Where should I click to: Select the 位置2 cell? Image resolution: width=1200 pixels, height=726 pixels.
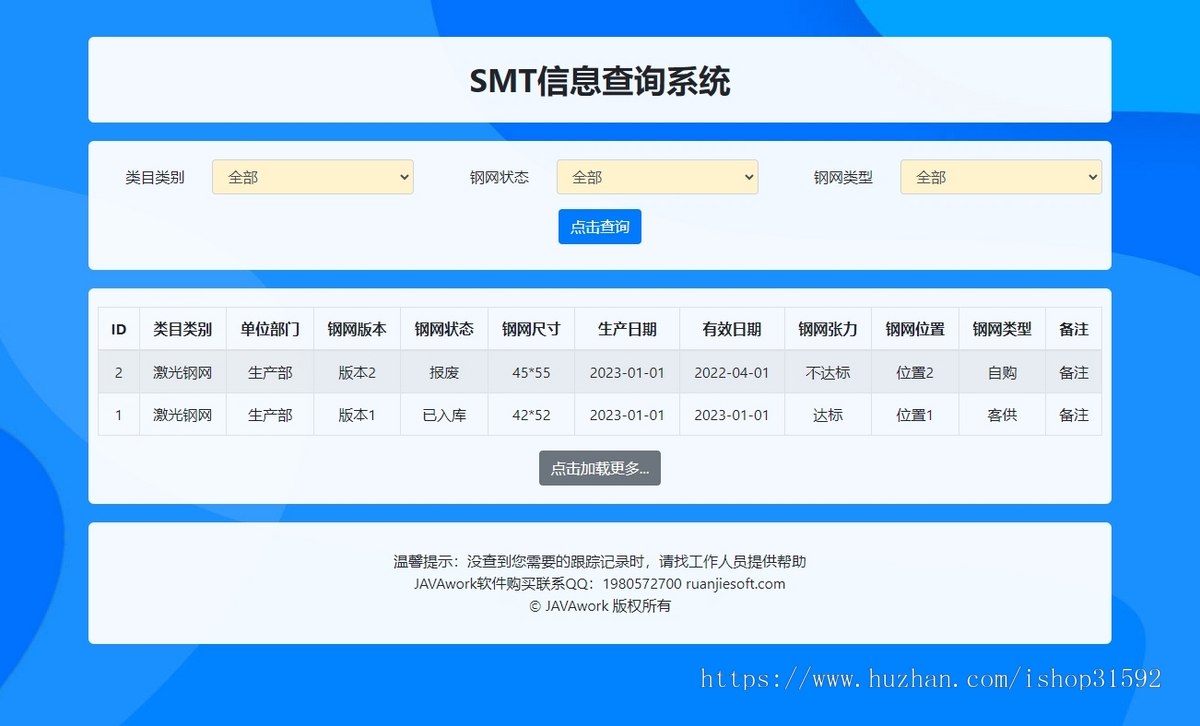[x=915, y=372]
